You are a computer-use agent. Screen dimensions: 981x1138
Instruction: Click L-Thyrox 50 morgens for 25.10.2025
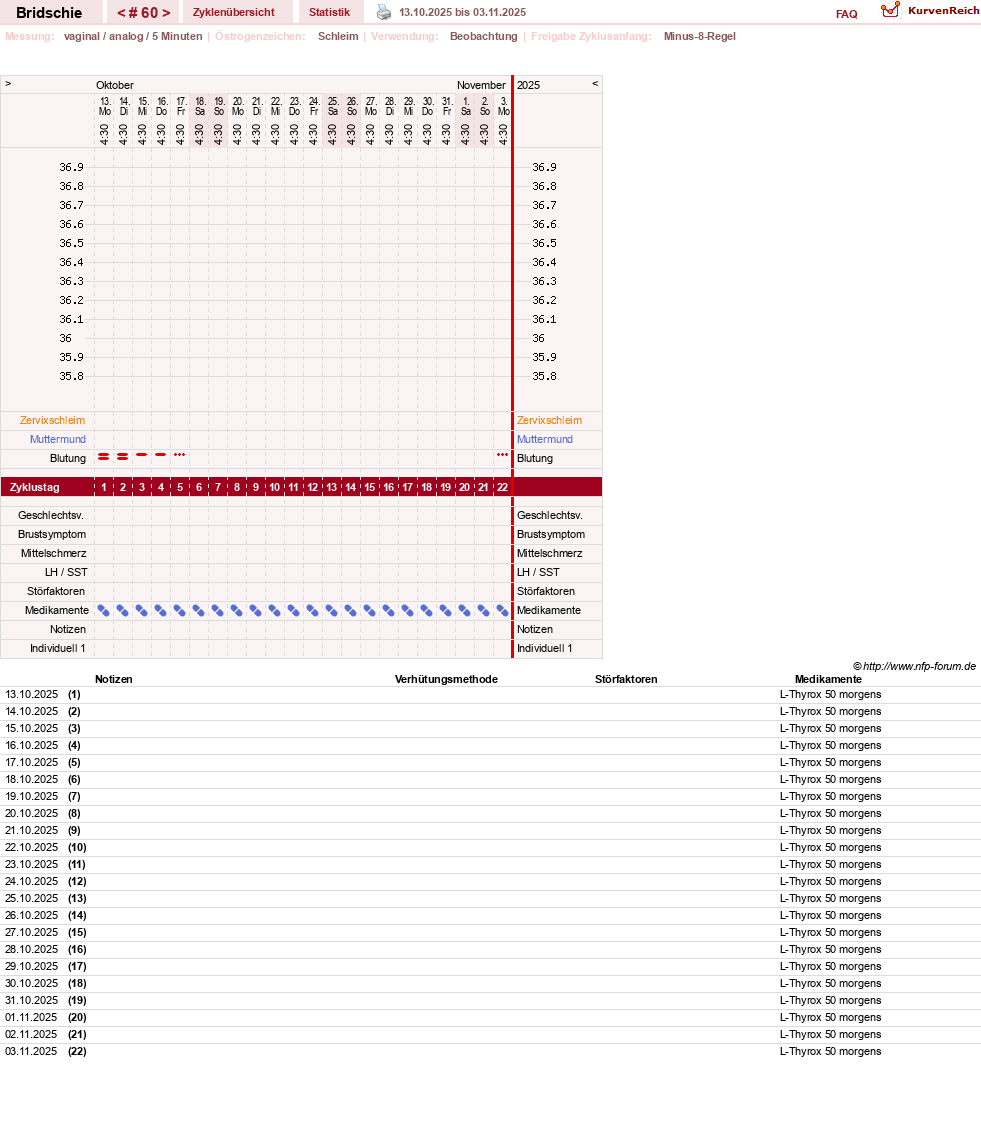click(830, 898)
